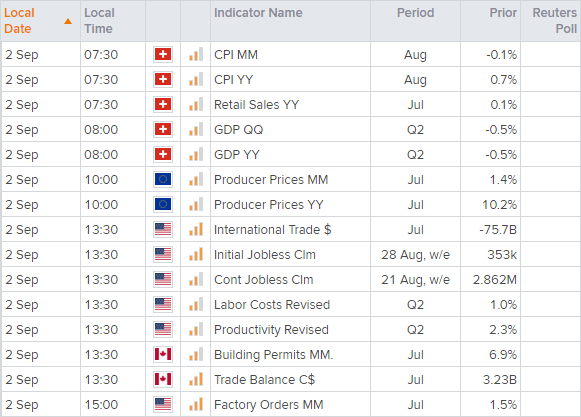The image size is (581, 417).
Task: Click the Local Date sort arrow
Action: tap(68, 21)
